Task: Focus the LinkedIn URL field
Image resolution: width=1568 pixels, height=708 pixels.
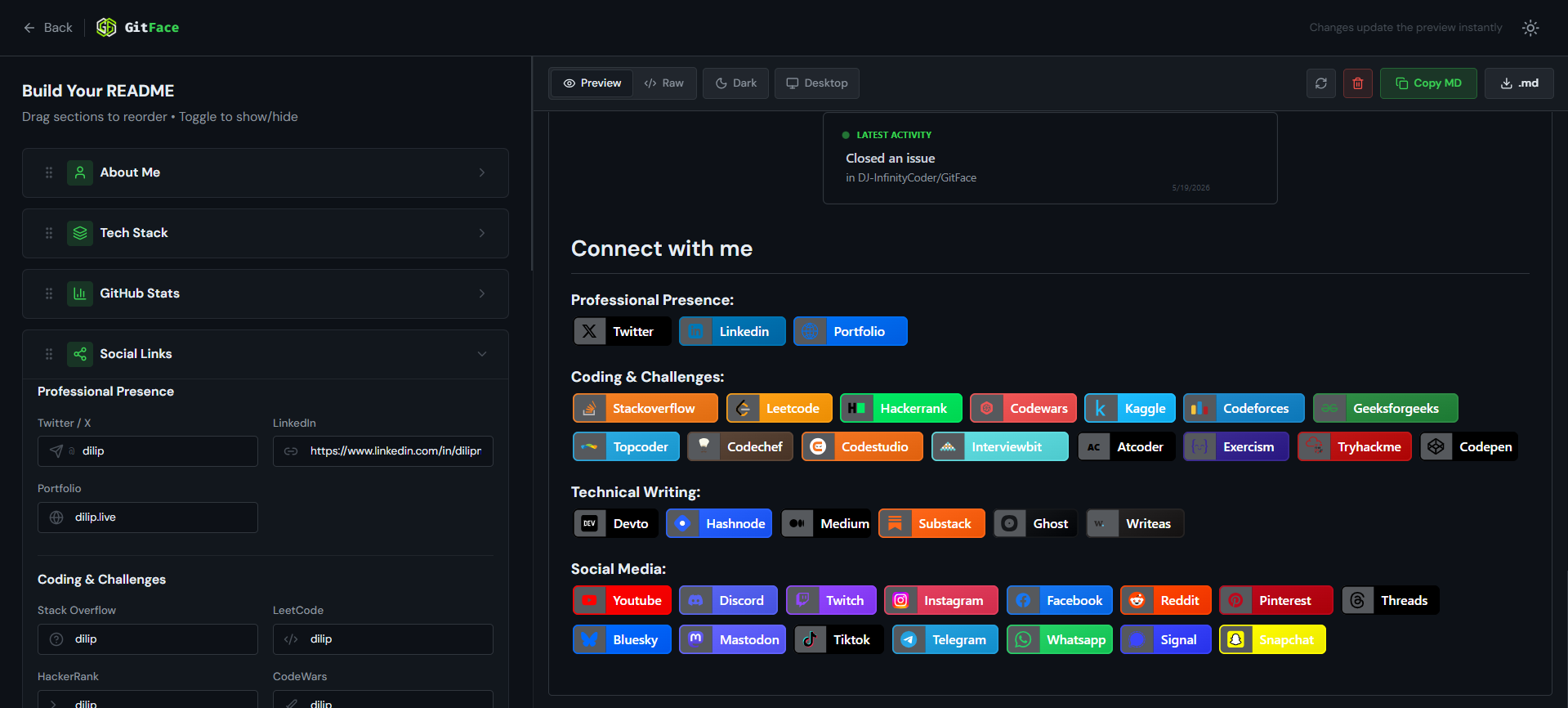Action: [x=383, y=451]
